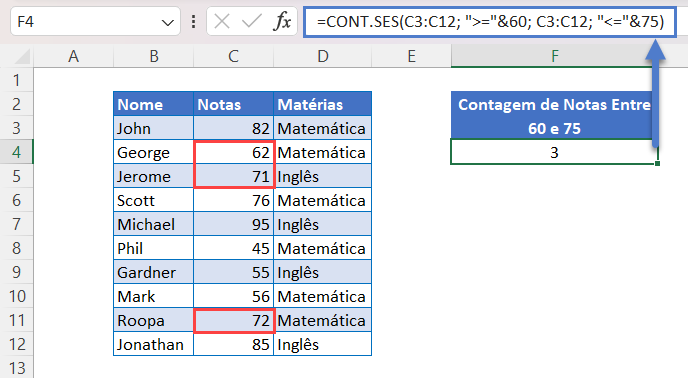Select column A header
This screenshot has height=378, width=688.
click(x=74, y=56)
